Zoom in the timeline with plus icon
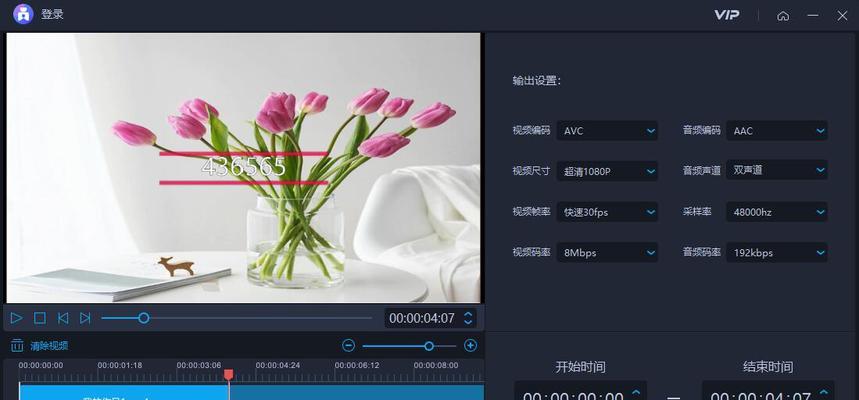Screen dimensions: 859x400 point(470,345)
